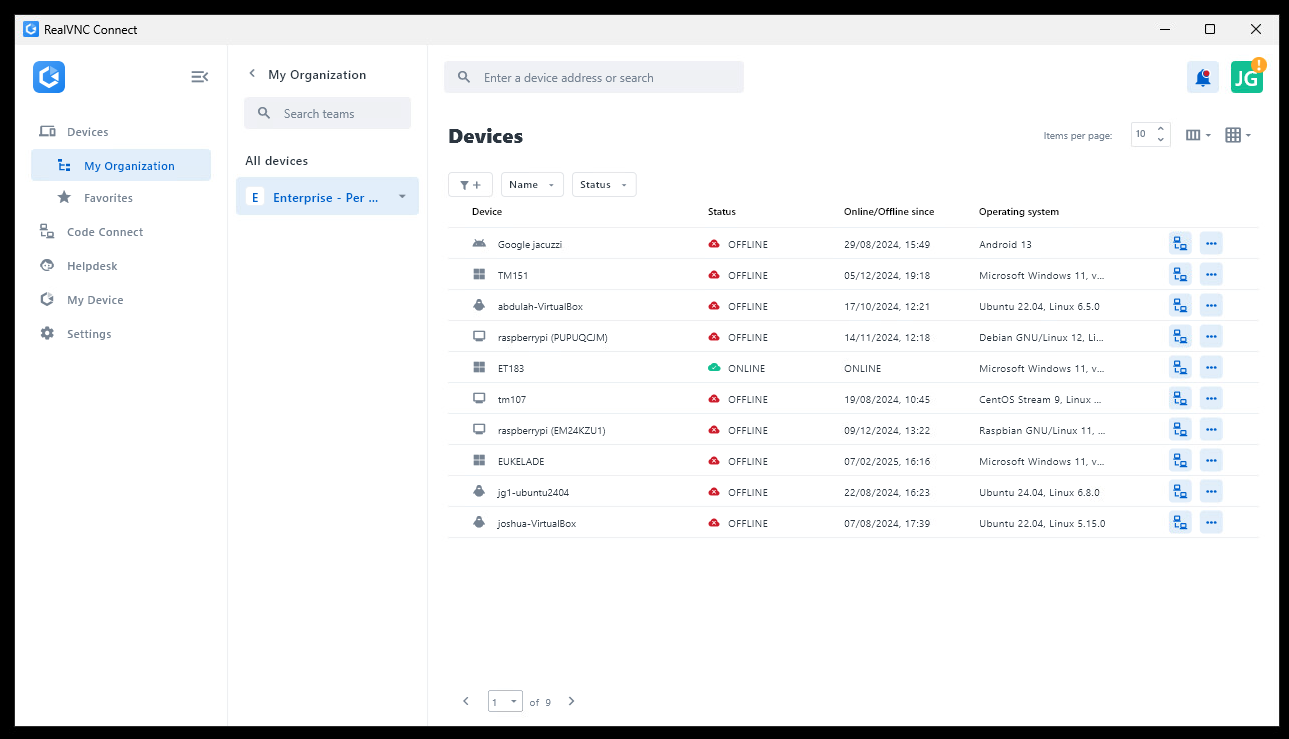Select the Google jacuzzi device name
1289x739 pixels.
530,244
